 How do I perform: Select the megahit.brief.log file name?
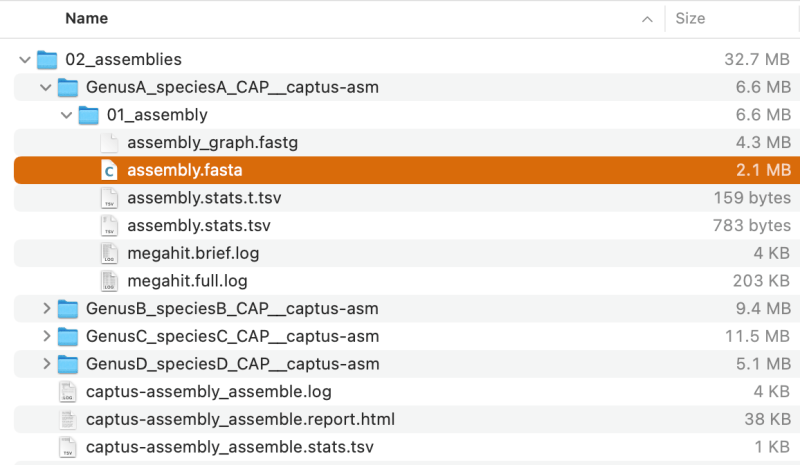click(193, 253)
